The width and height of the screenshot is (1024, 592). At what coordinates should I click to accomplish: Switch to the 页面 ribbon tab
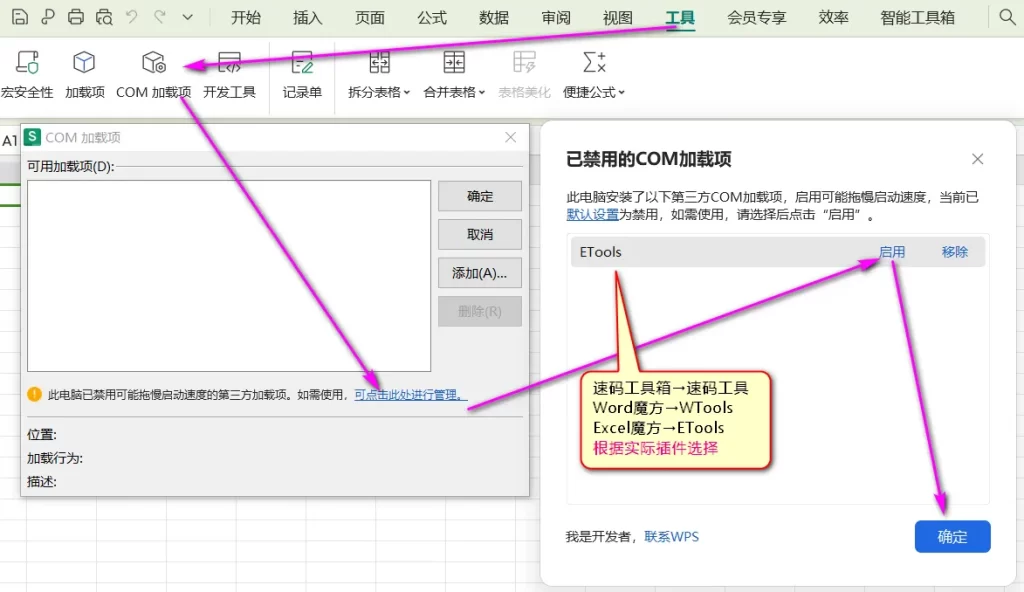(370, 18)
